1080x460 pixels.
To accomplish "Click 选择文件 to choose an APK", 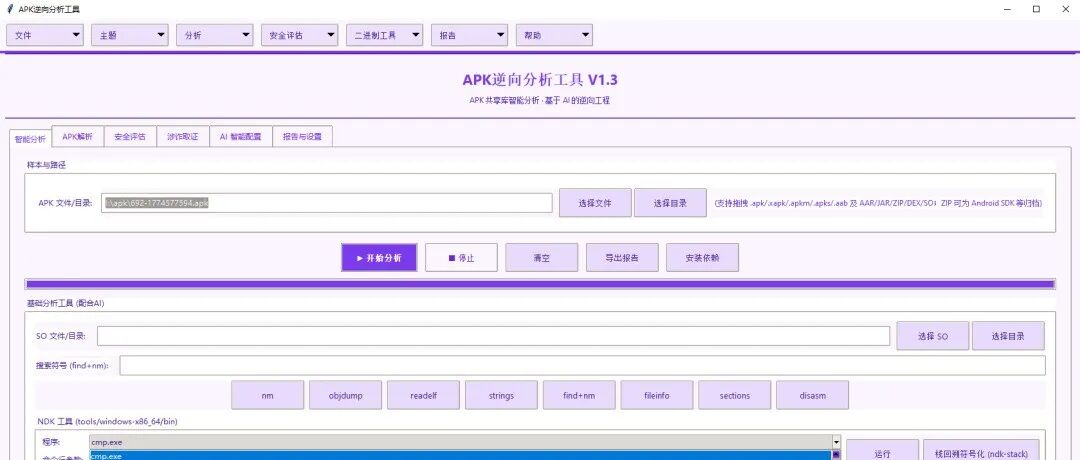I will (x=595, y=203).
